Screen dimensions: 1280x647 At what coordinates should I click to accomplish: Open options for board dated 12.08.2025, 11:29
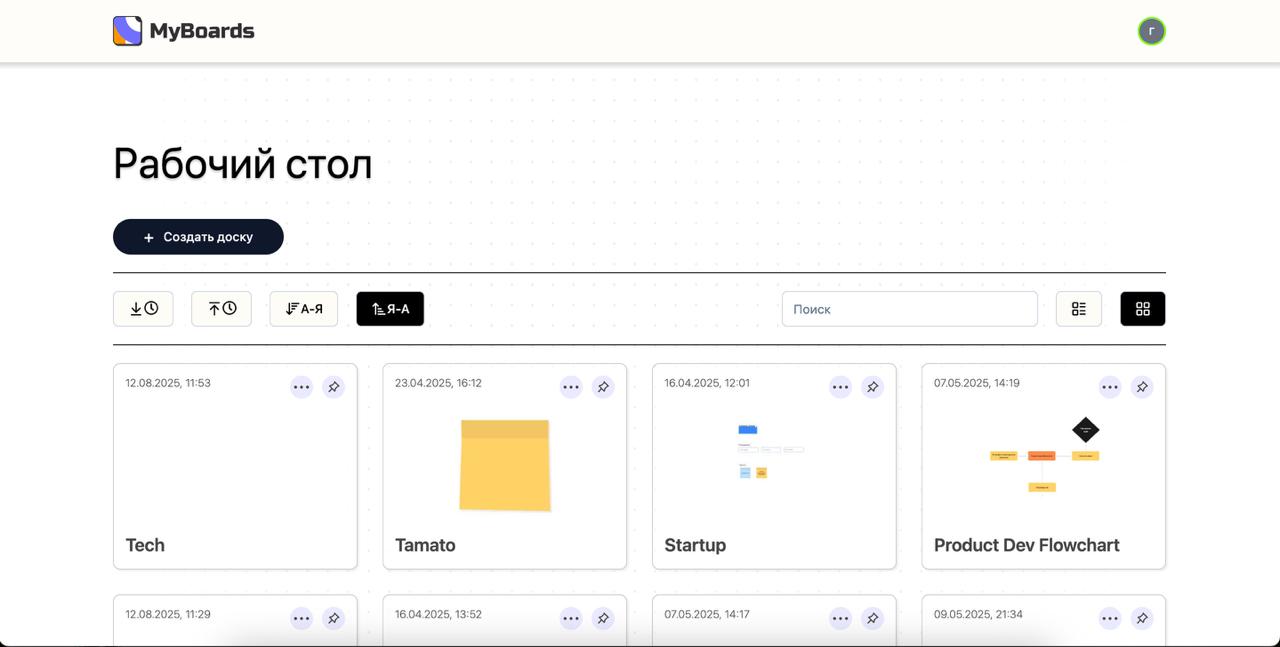[x=302, y=619]
